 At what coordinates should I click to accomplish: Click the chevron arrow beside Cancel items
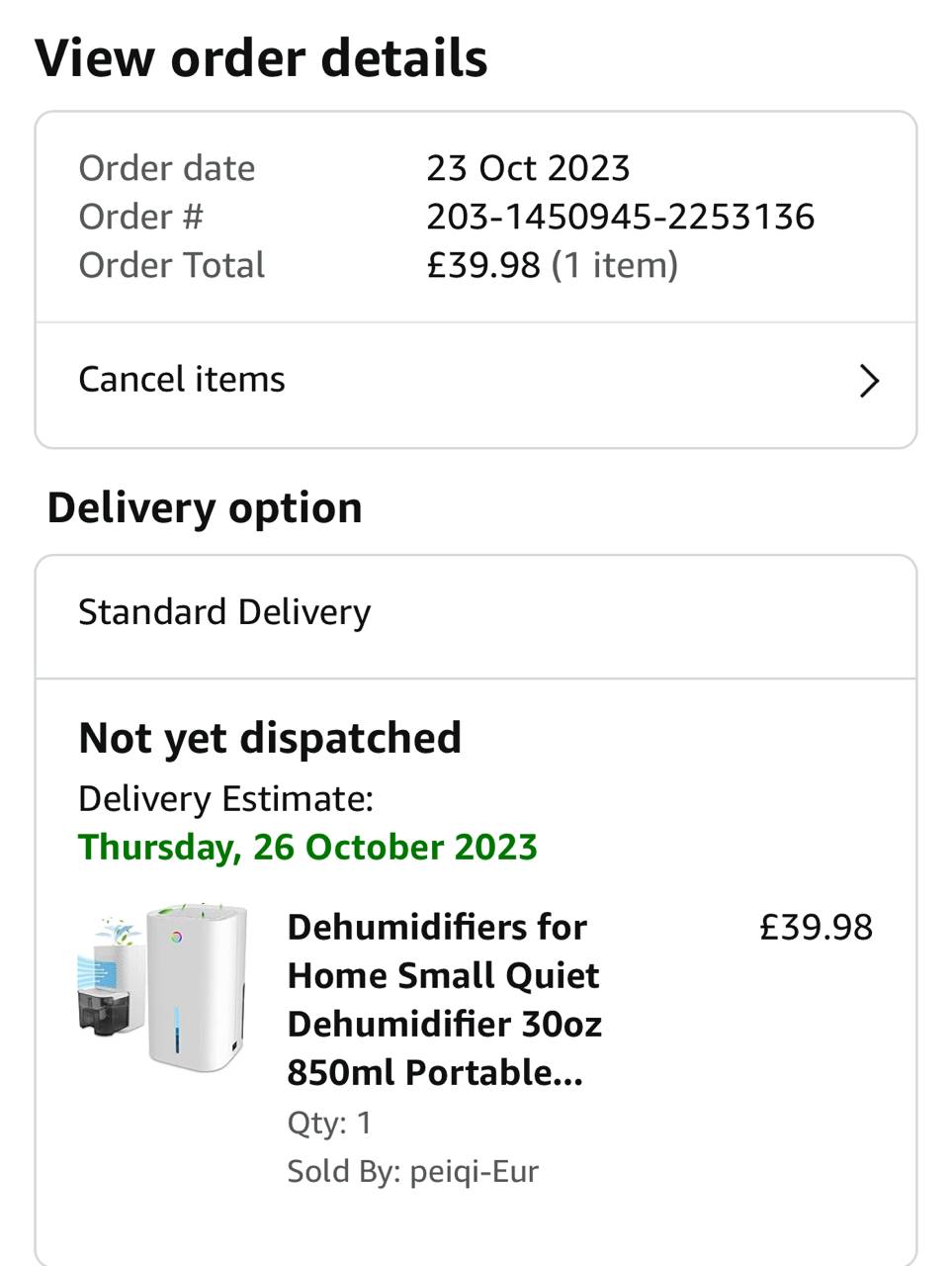pyautogui.click(x=869, y=381)
